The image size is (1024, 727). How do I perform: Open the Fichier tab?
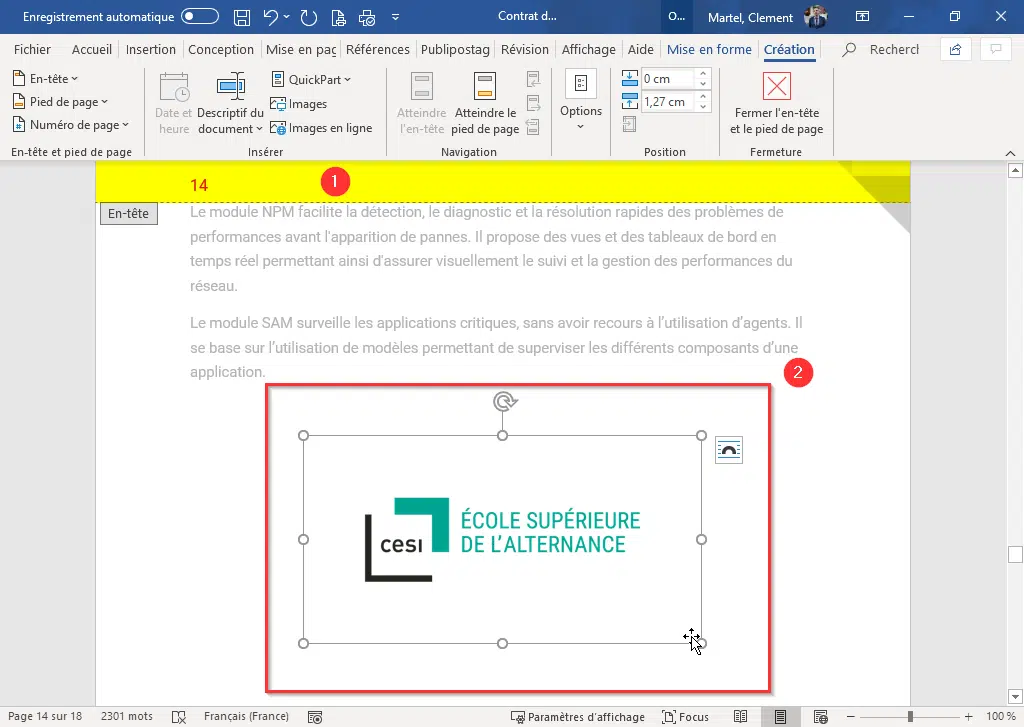tap(32, 50)
